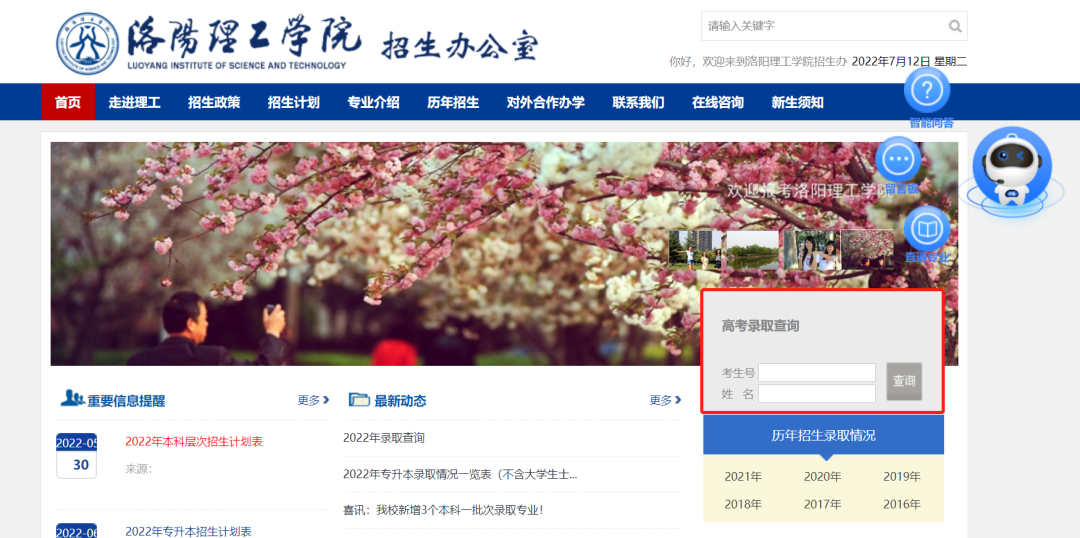Click the 来源: source text

[138, 469]
